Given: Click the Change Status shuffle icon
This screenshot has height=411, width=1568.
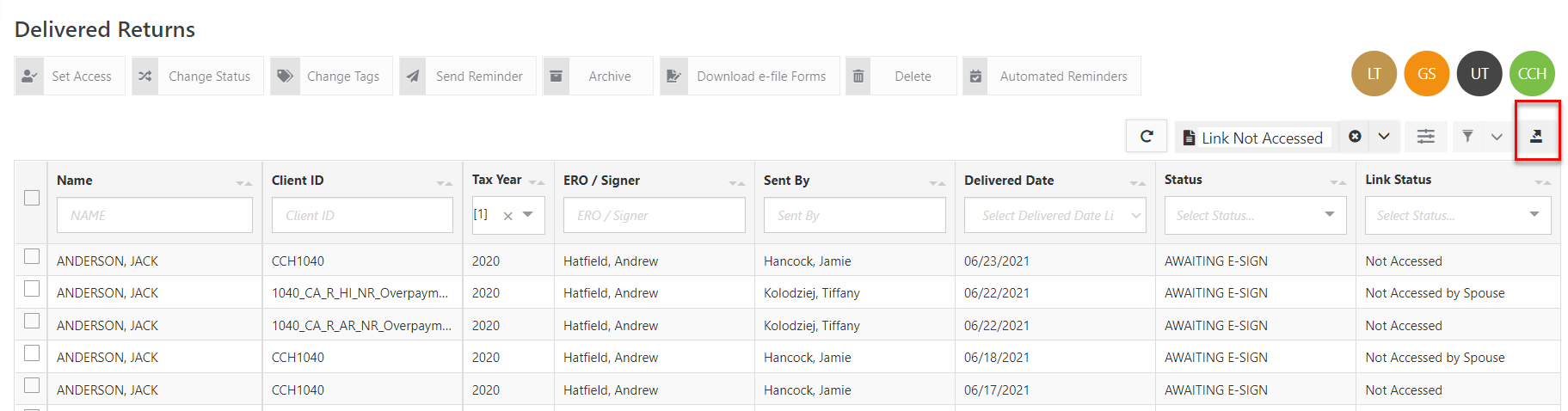Looking at the screenshot, I should (x=145, y=76).
